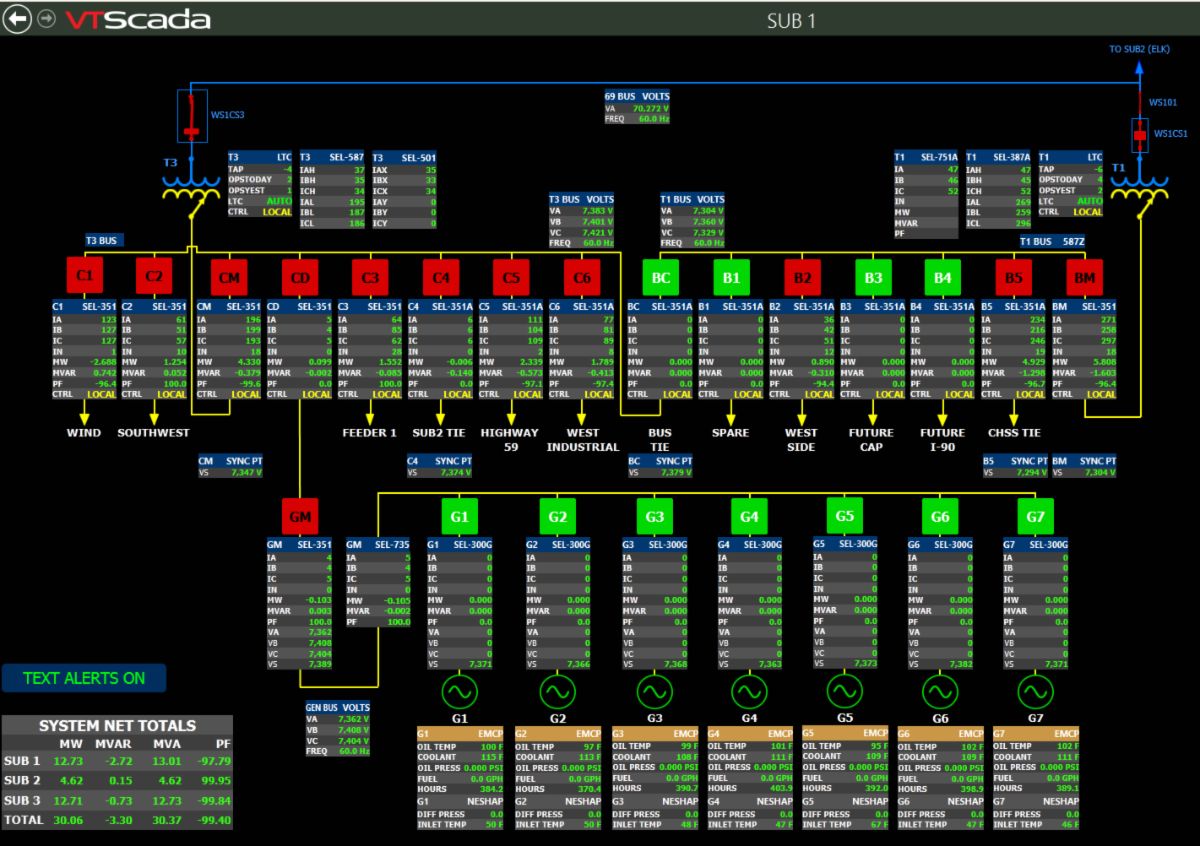Toggle the green B3 future cap breaker

pos(873,277)
